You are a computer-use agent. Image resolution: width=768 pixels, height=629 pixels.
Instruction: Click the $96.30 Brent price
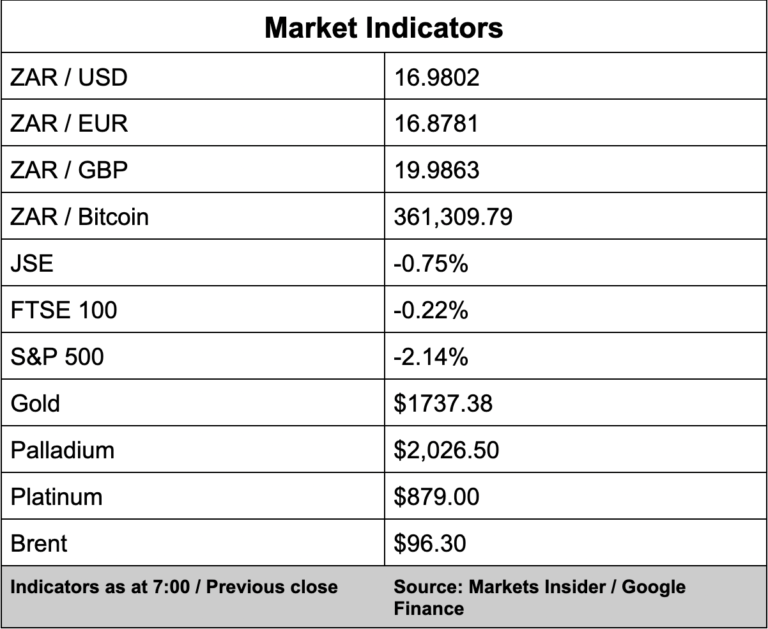430,544
